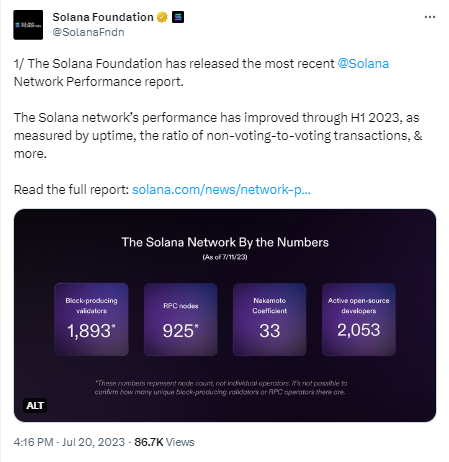Click the Read the full report text
Screen dimensions: 449x462
(71, 189)
